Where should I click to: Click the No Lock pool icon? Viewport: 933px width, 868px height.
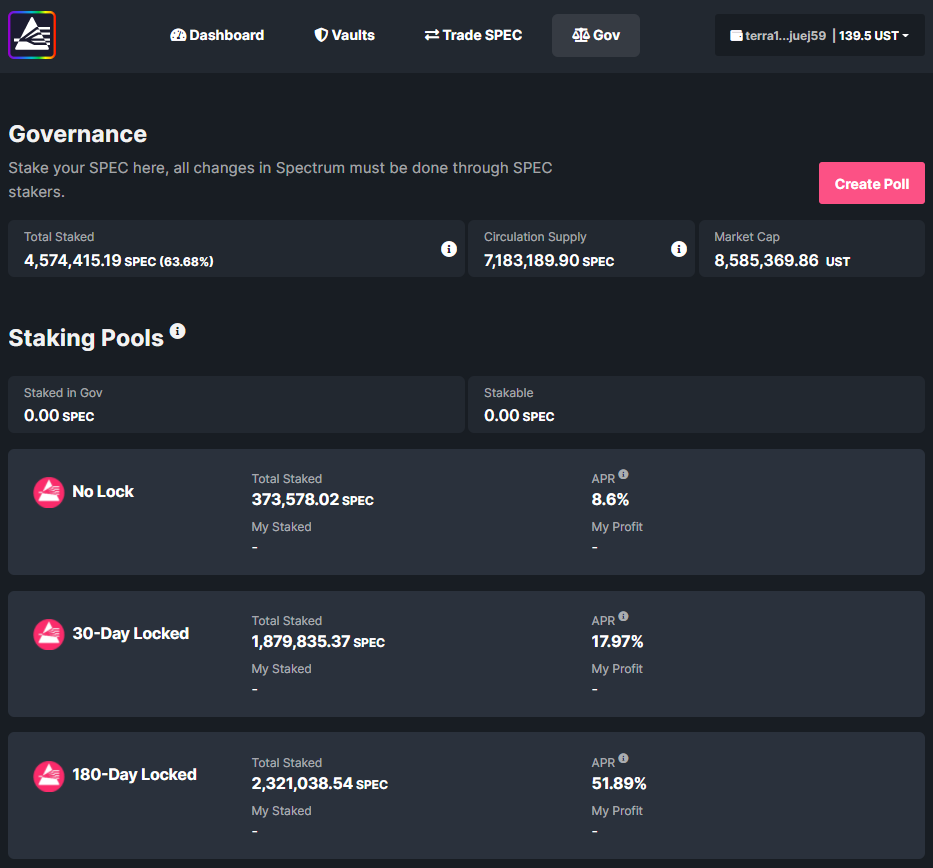point(49,492)
